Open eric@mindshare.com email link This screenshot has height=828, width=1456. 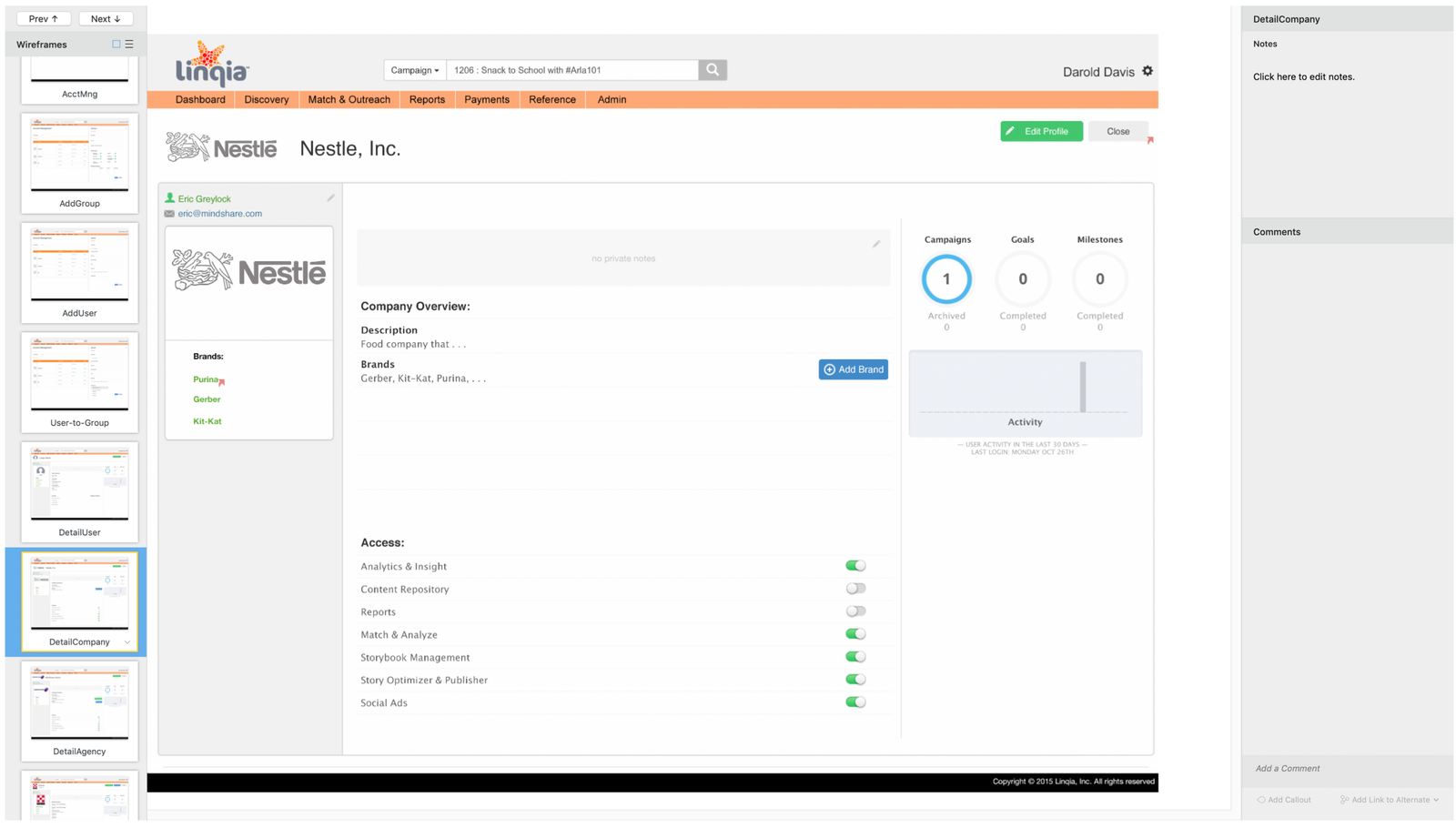click(x=220, y=214)
